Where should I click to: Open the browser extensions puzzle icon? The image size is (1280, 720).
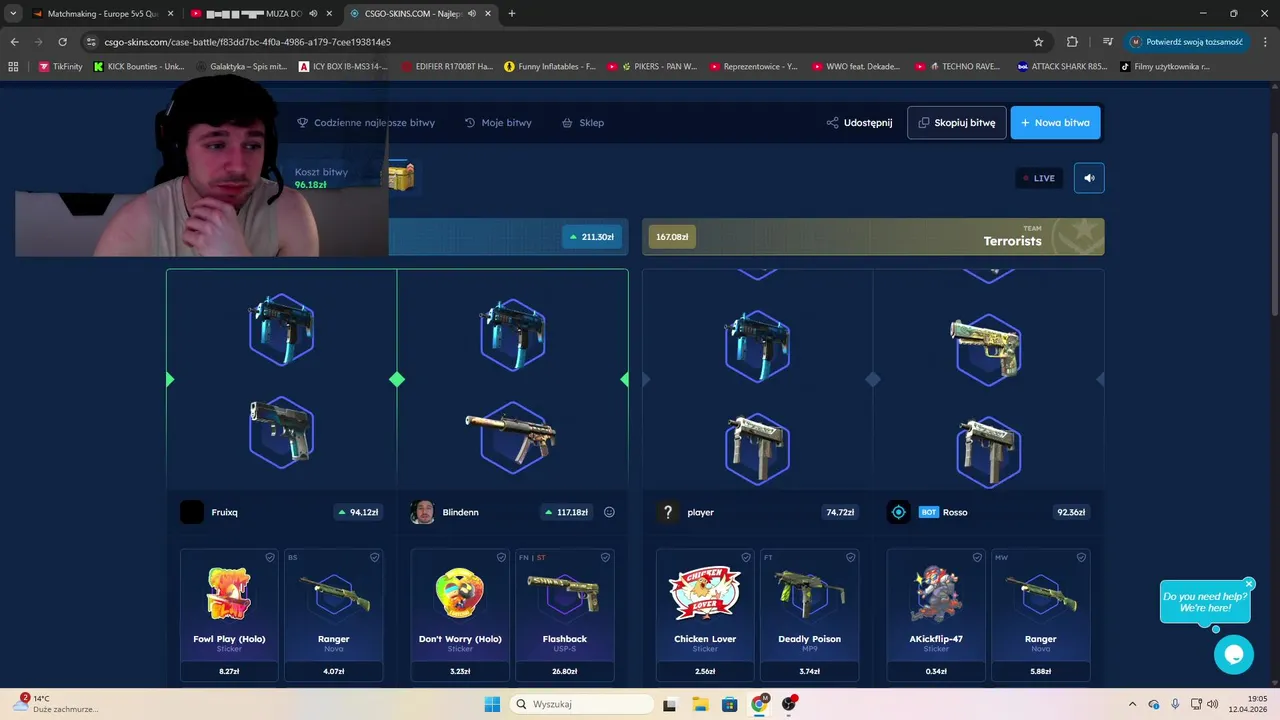[x=1072, y=42]
